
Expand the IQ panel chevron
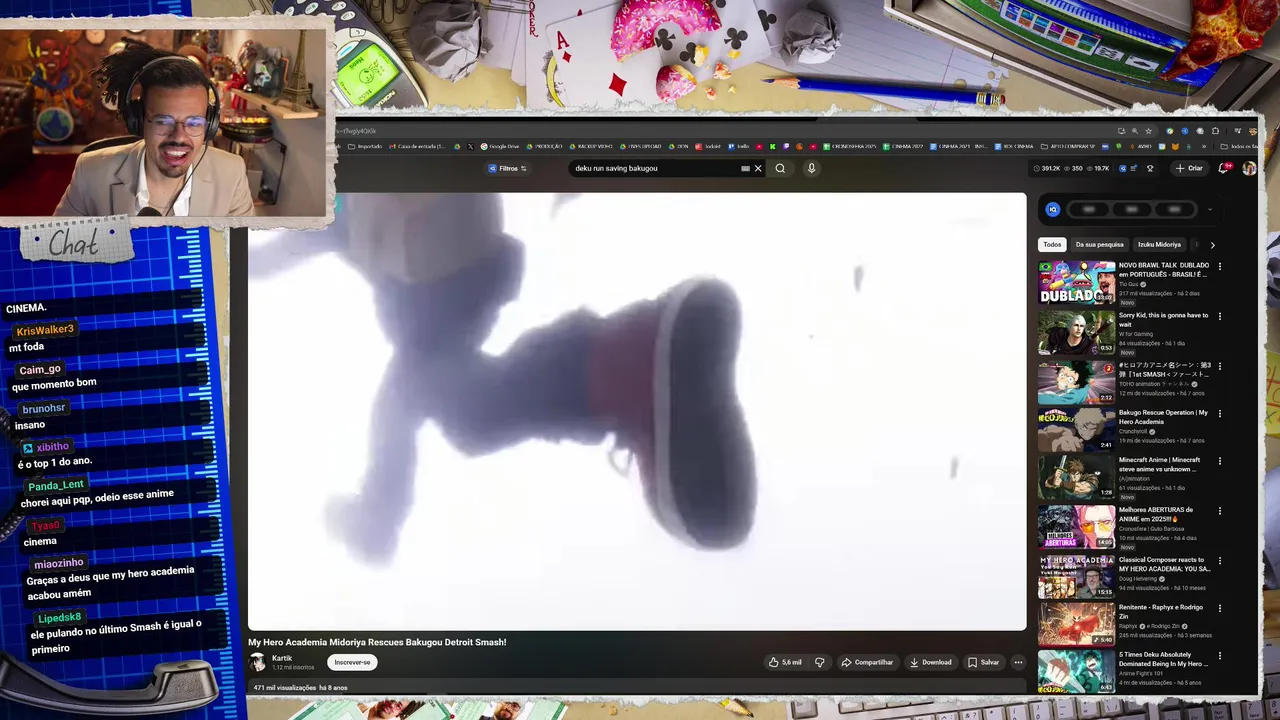pos(1210,209)
